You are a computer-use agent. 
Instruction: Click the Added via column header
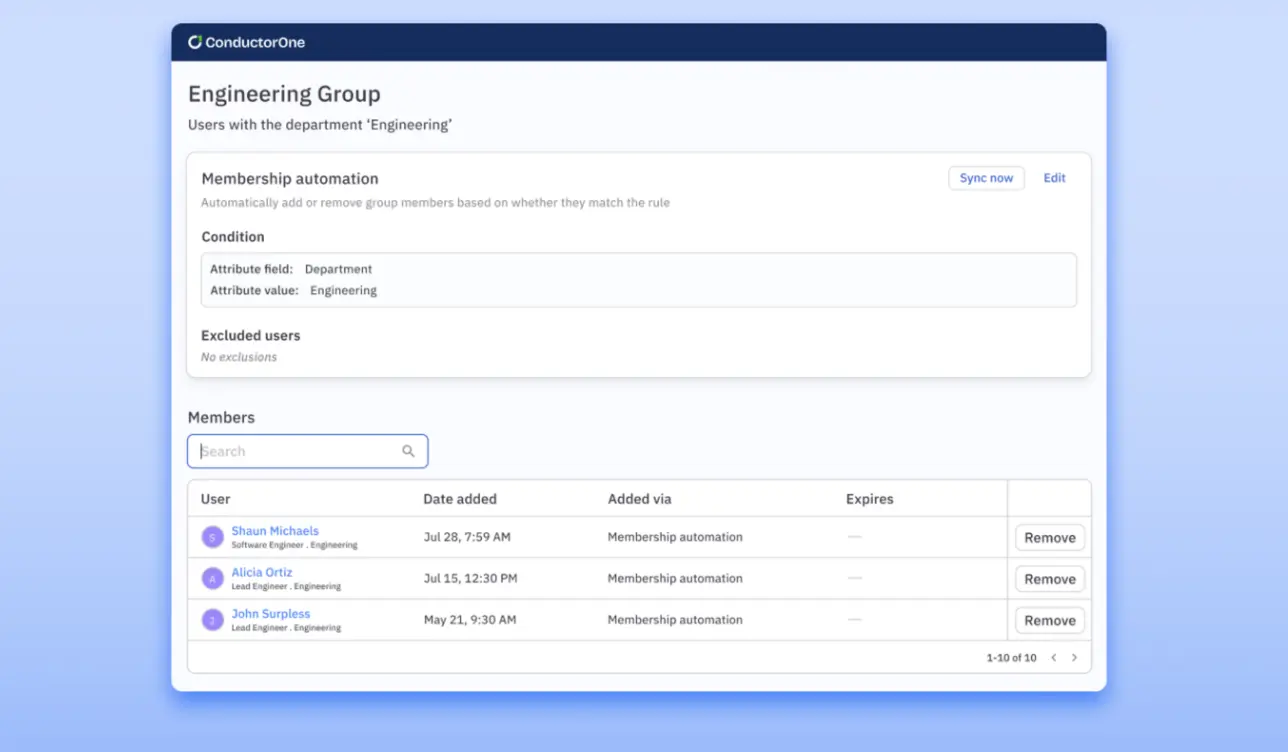tap(639, 499)
